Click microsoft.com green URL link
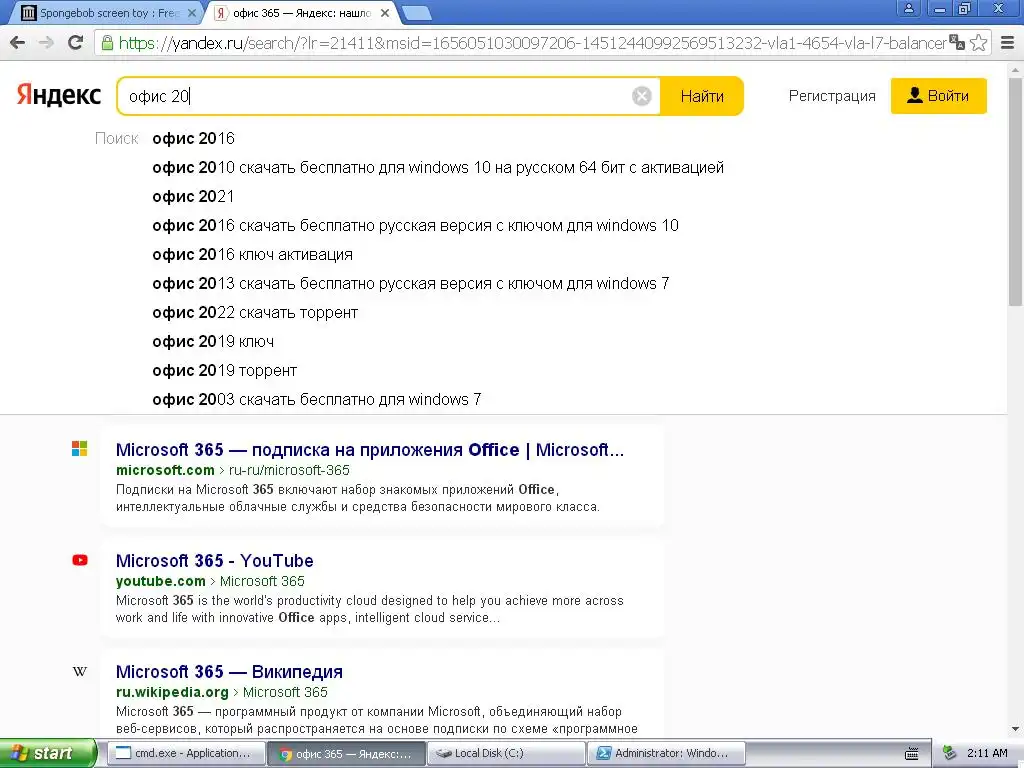1024x768 pixels. pos(165,470)
